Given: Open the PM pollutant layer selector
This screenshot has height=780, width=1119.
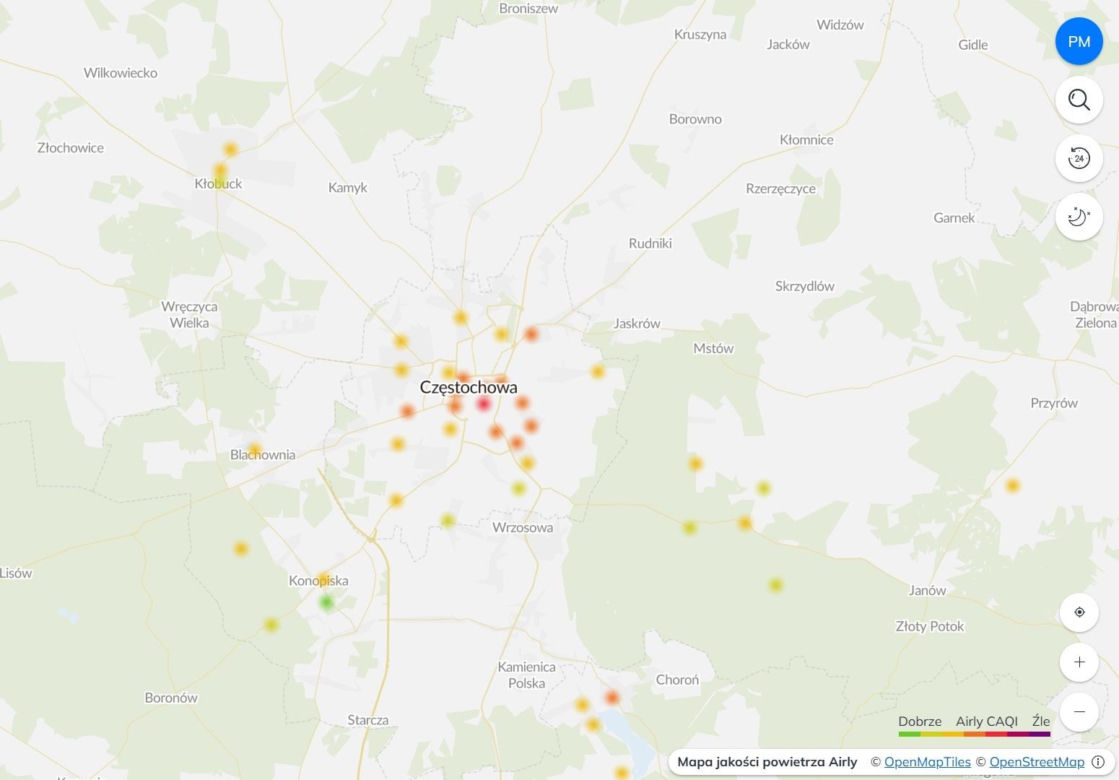Looking at the screenshot, I should 1078,41.
